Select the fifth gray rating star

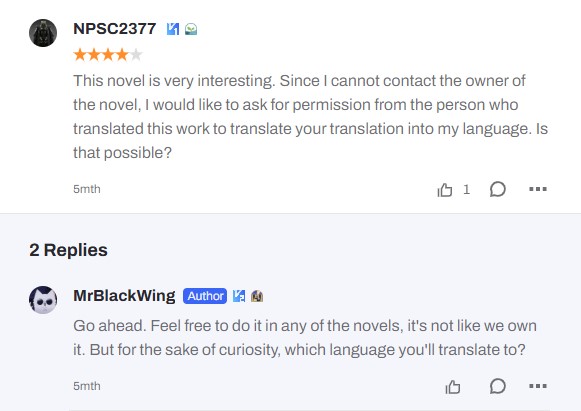136,55
